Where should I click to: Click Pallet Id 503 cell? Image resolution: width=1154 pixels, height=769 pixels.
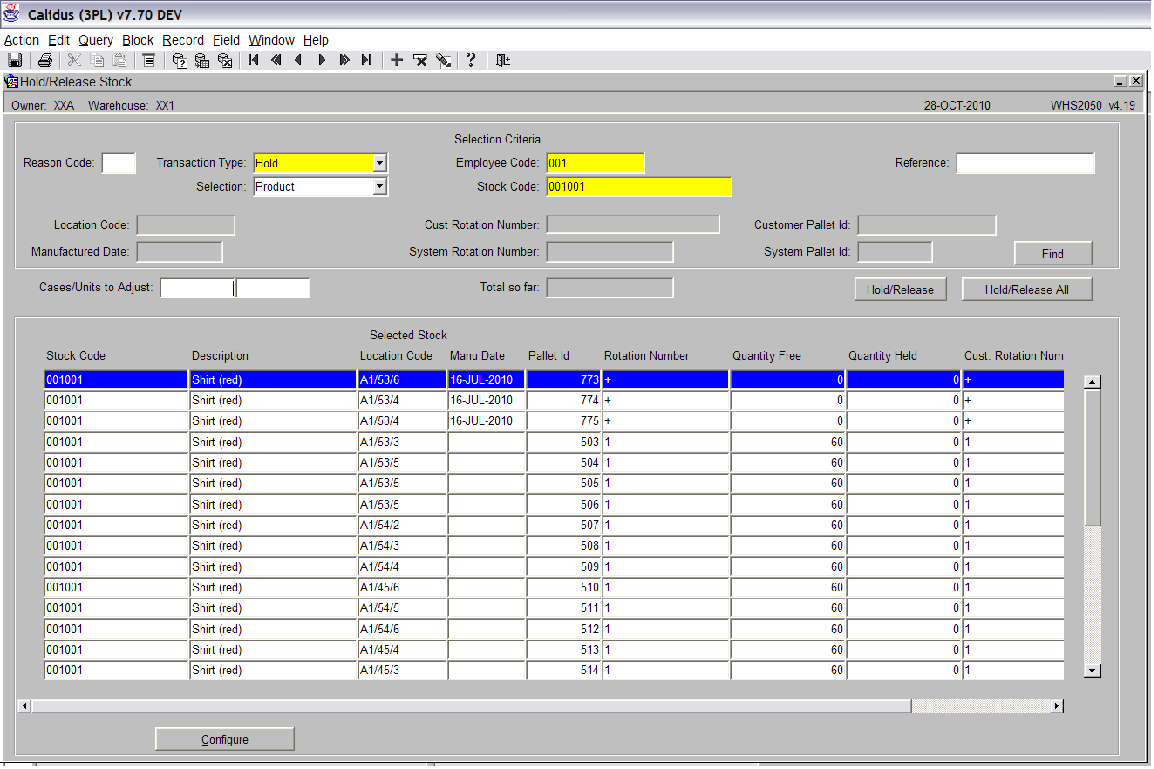[x=563, y=442]
